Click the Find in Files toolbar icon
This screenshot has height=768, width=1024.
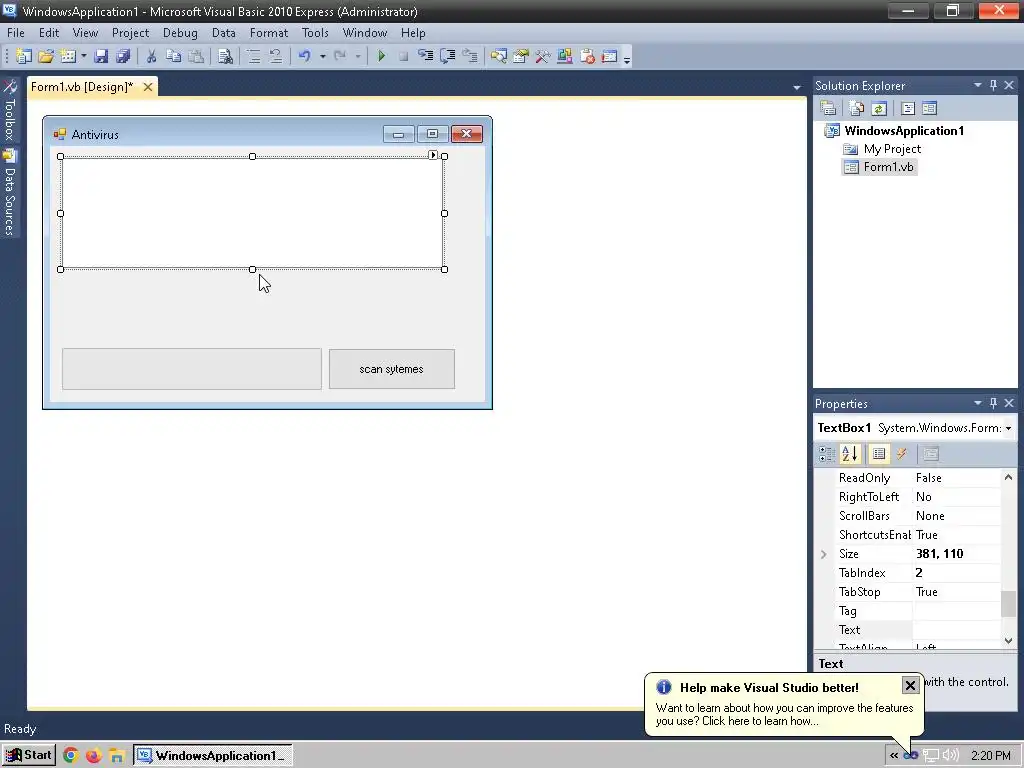[225, 56]
